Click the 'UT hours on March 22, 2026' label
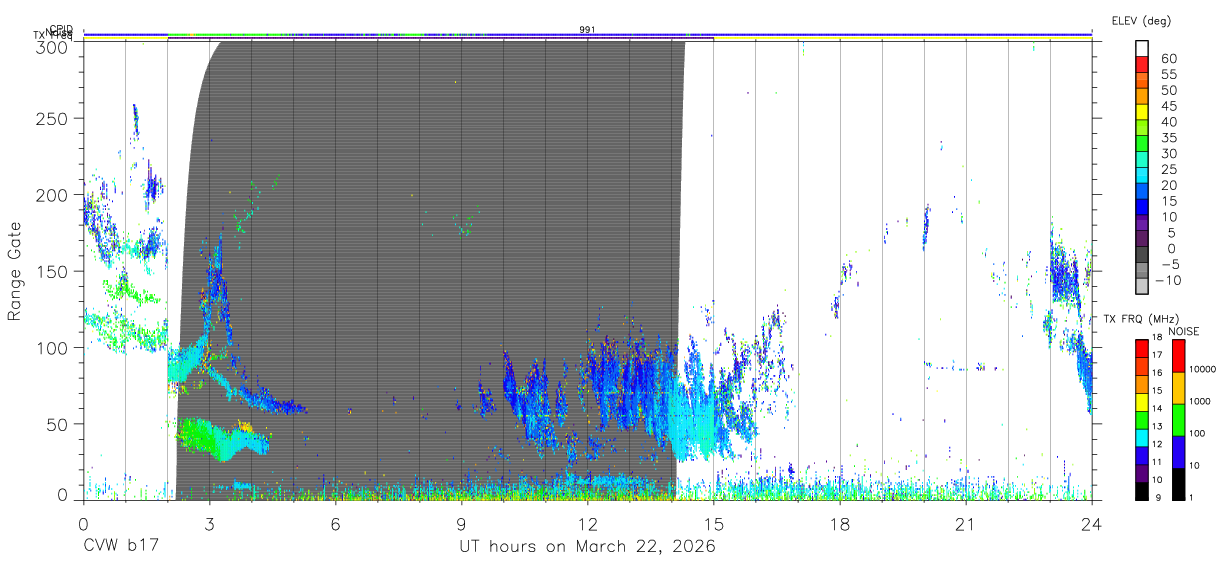 tap(587, 547)
